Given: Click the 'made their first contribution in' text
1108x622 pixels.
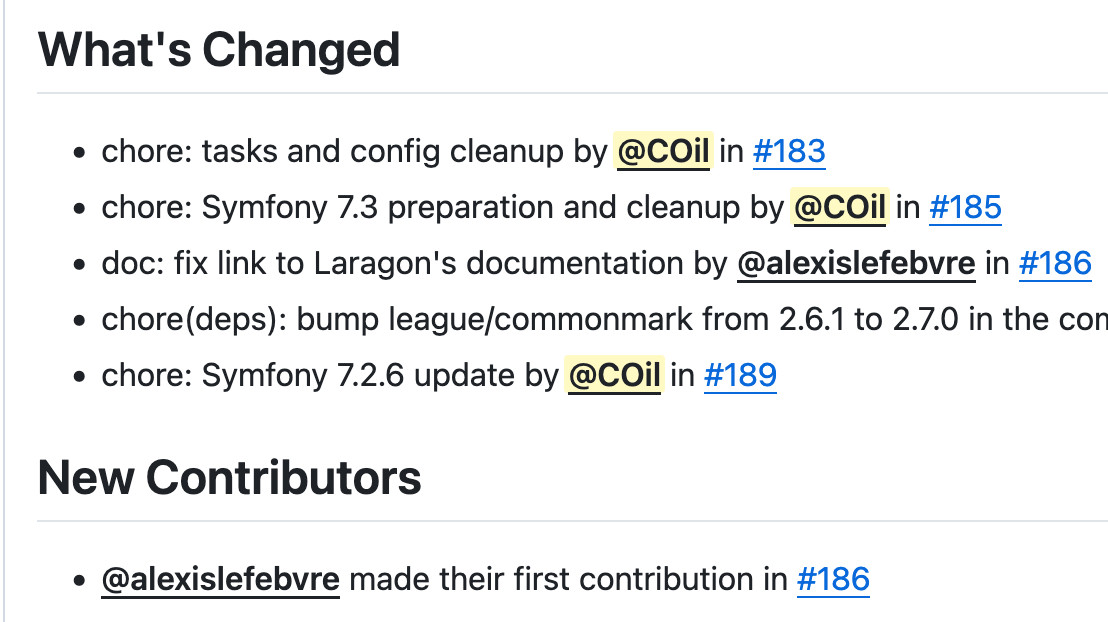Looking at the screenshot, I should (x=568, y=579).
